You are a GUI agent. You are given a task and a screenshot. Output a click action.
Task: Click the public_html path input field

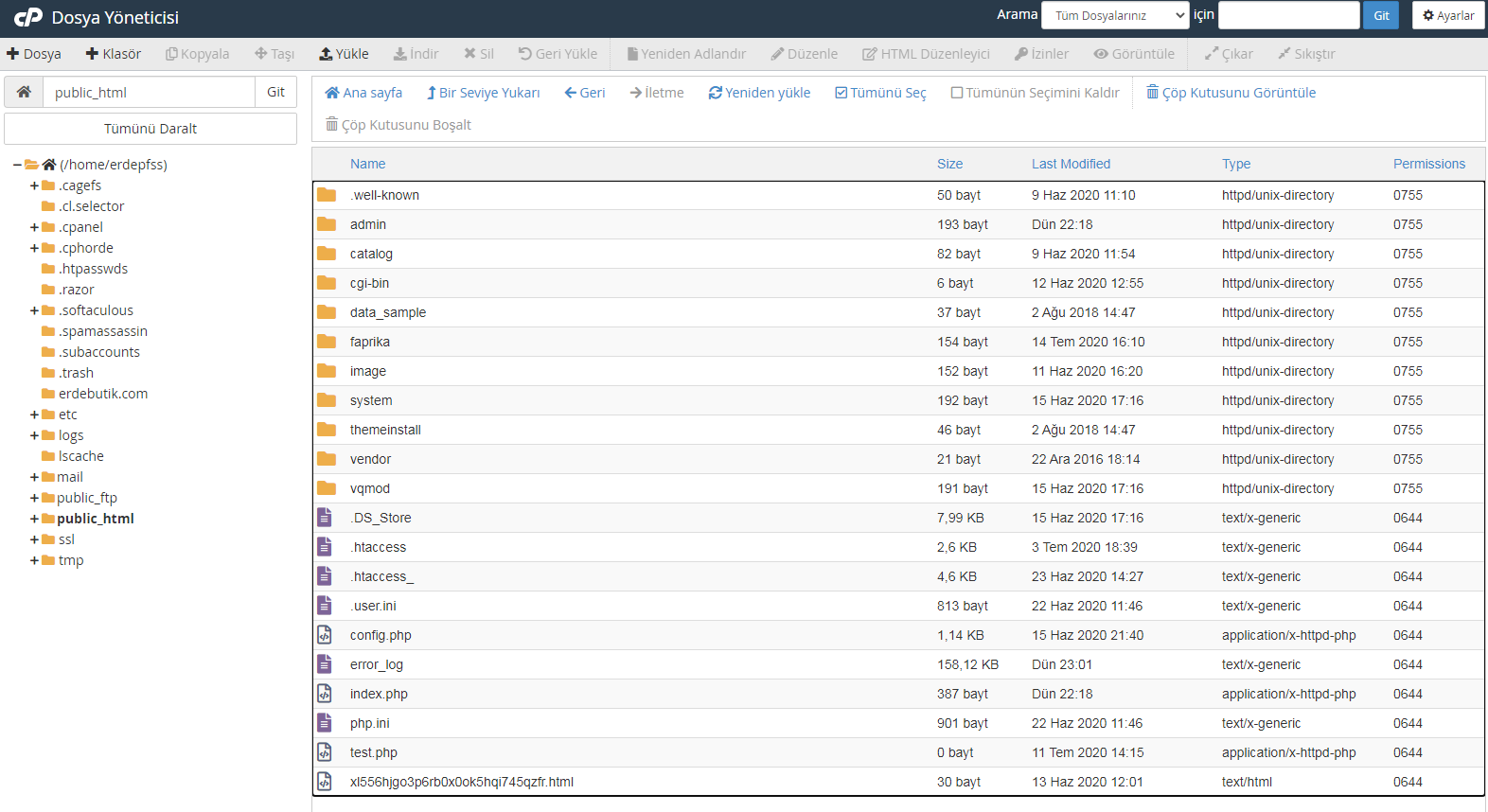tap(149, 92)
